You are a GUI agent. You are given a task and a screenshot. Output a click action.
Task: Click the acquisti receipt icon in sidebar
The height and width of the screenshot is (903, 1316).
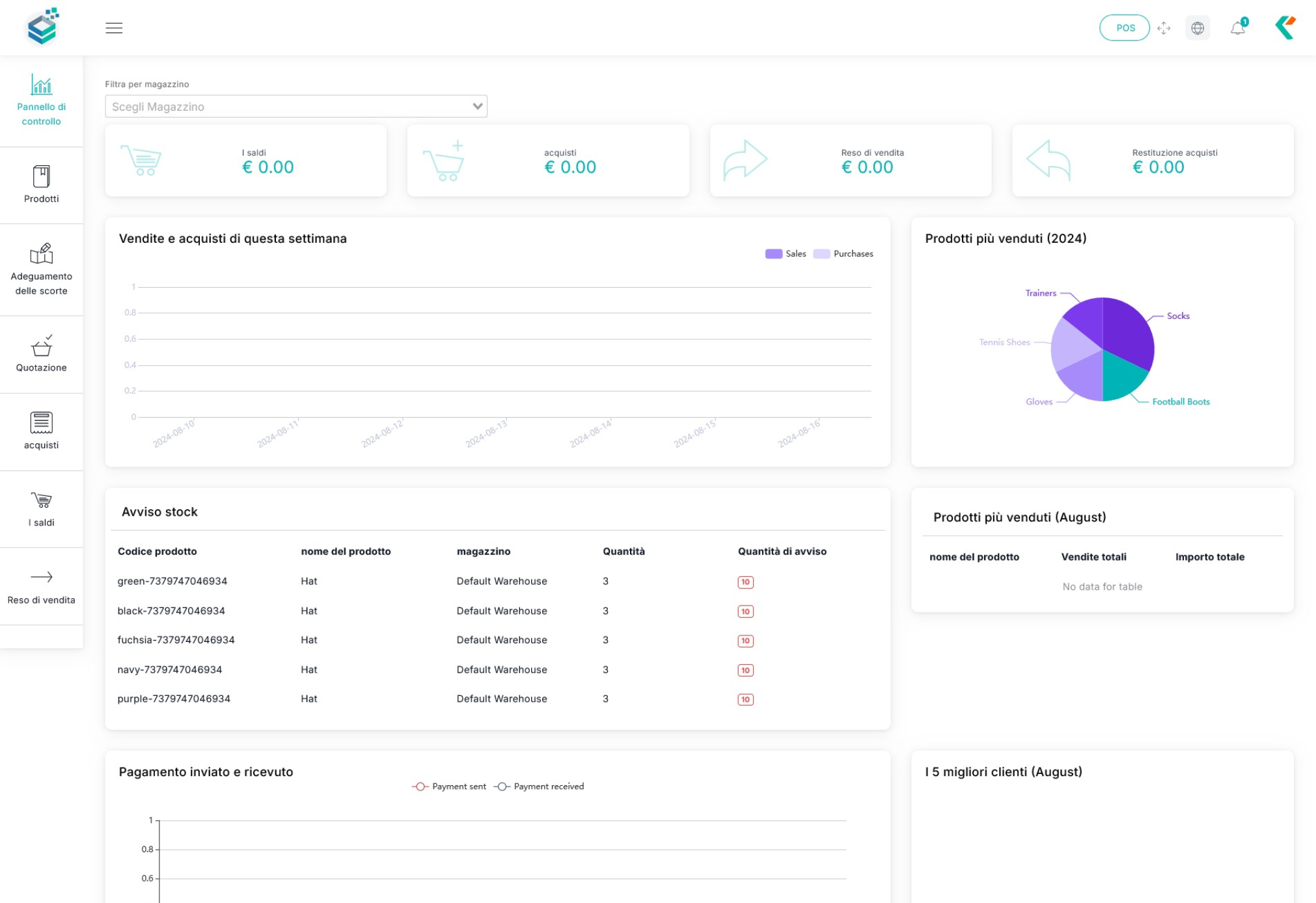tap(42, 423)
